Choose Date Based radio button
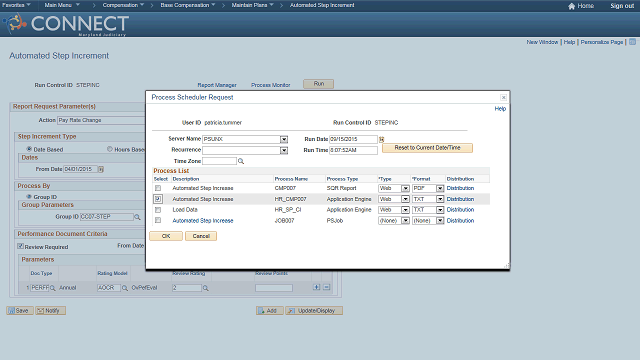The height and width of the screenshot is (360, 640). tap(29, 149)
